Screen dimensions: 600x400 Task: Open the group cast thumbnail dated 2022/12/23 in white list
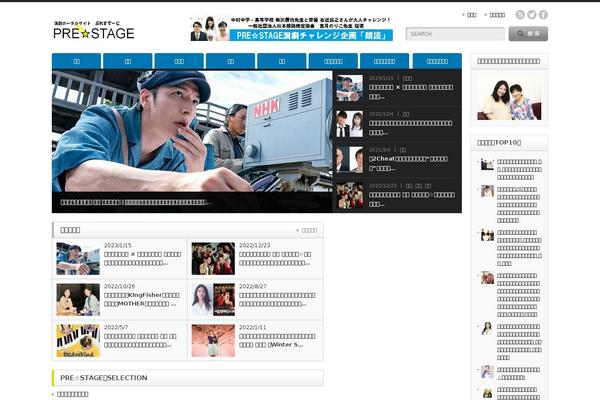[x=213, y=258]
